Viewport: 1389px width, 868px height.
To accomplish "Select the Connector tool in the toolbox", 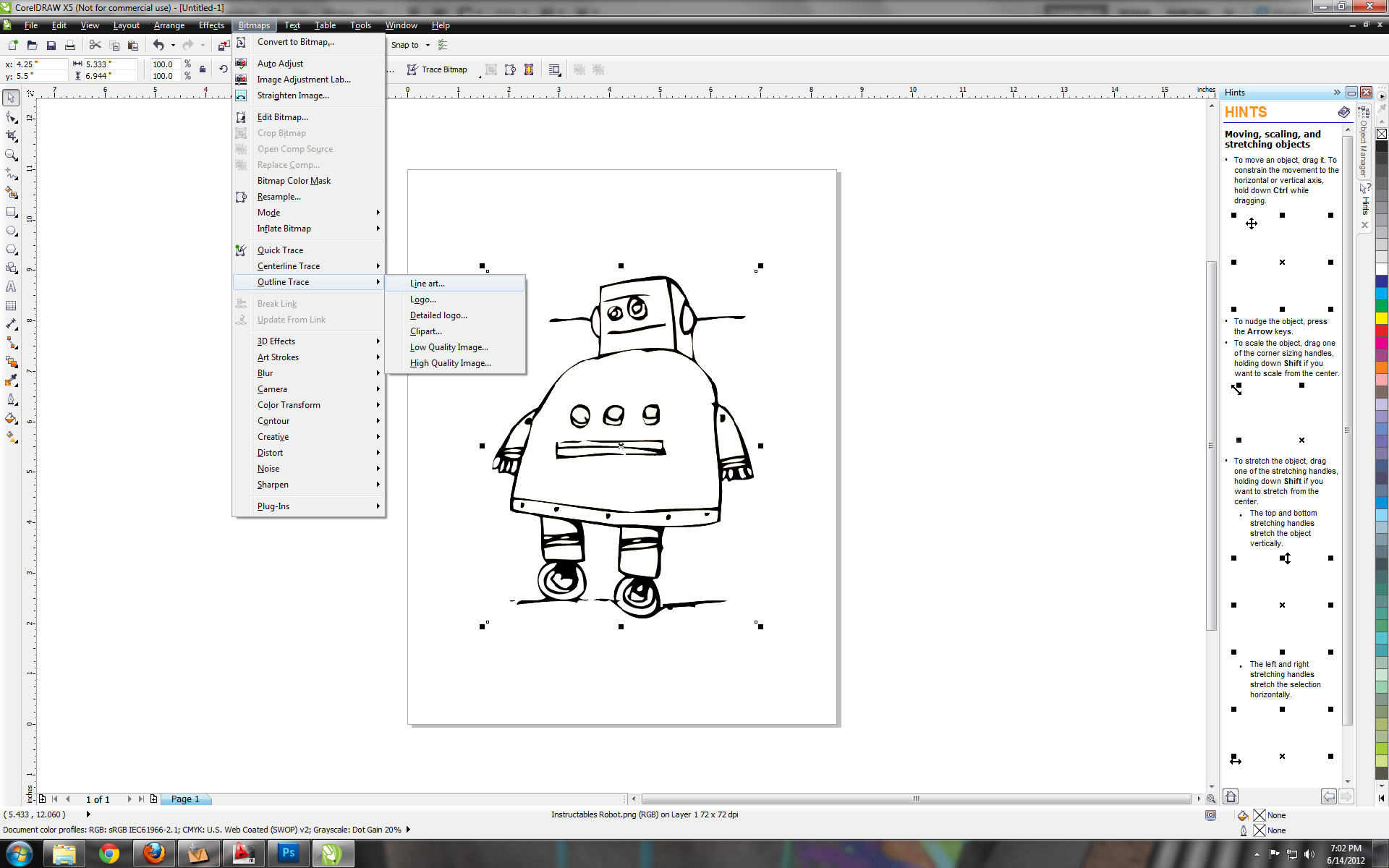I will (11, 343).
